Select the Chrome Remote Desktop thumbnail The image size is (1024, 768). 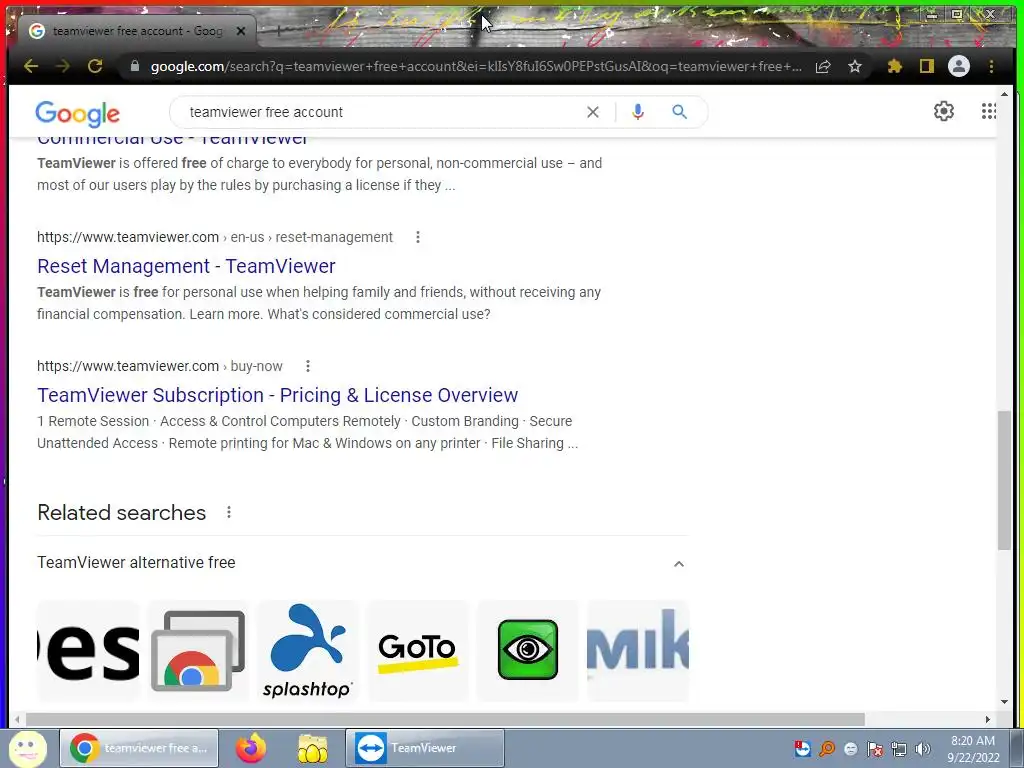tap(198, 650)
